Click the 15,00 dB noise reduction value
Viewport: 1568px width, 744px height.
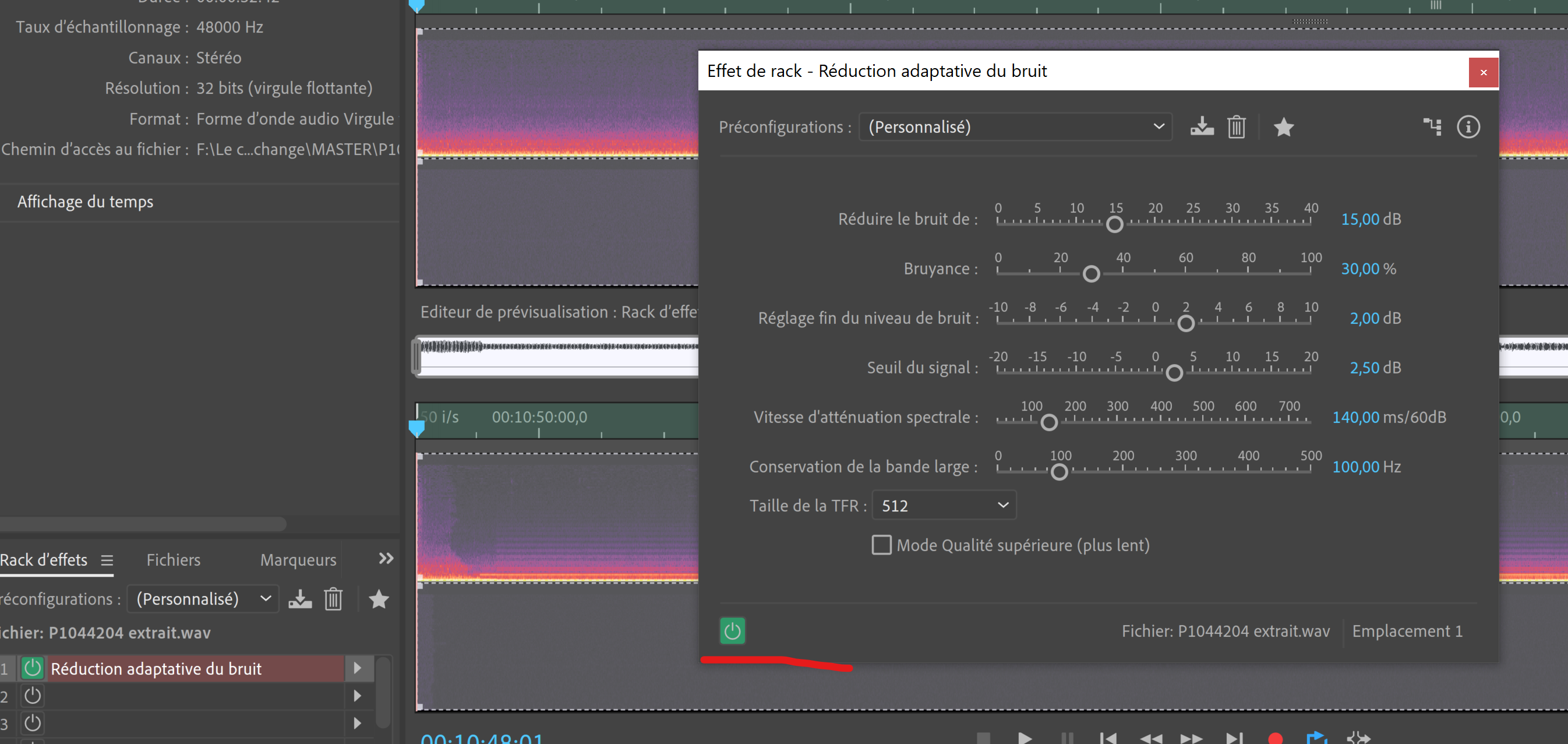pos(1360,219)
